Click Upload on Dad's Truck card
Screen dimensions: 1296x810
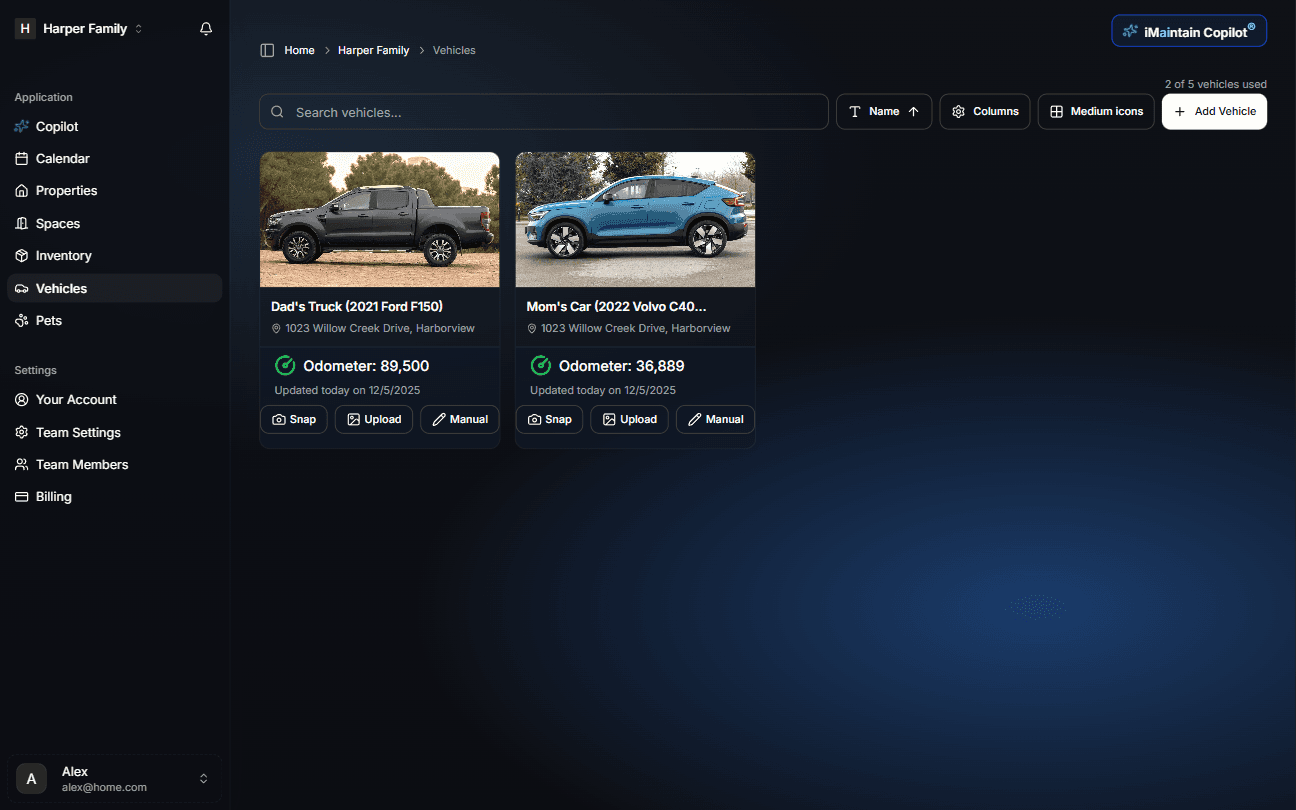[x=374, y=420]
